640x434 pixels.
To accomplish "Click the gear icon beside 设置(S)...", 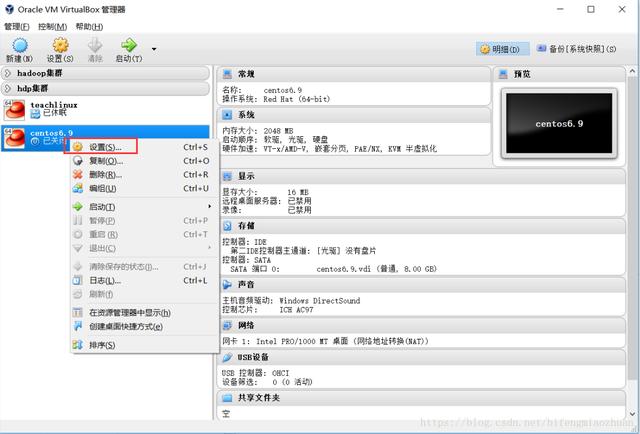I will 78,147.
